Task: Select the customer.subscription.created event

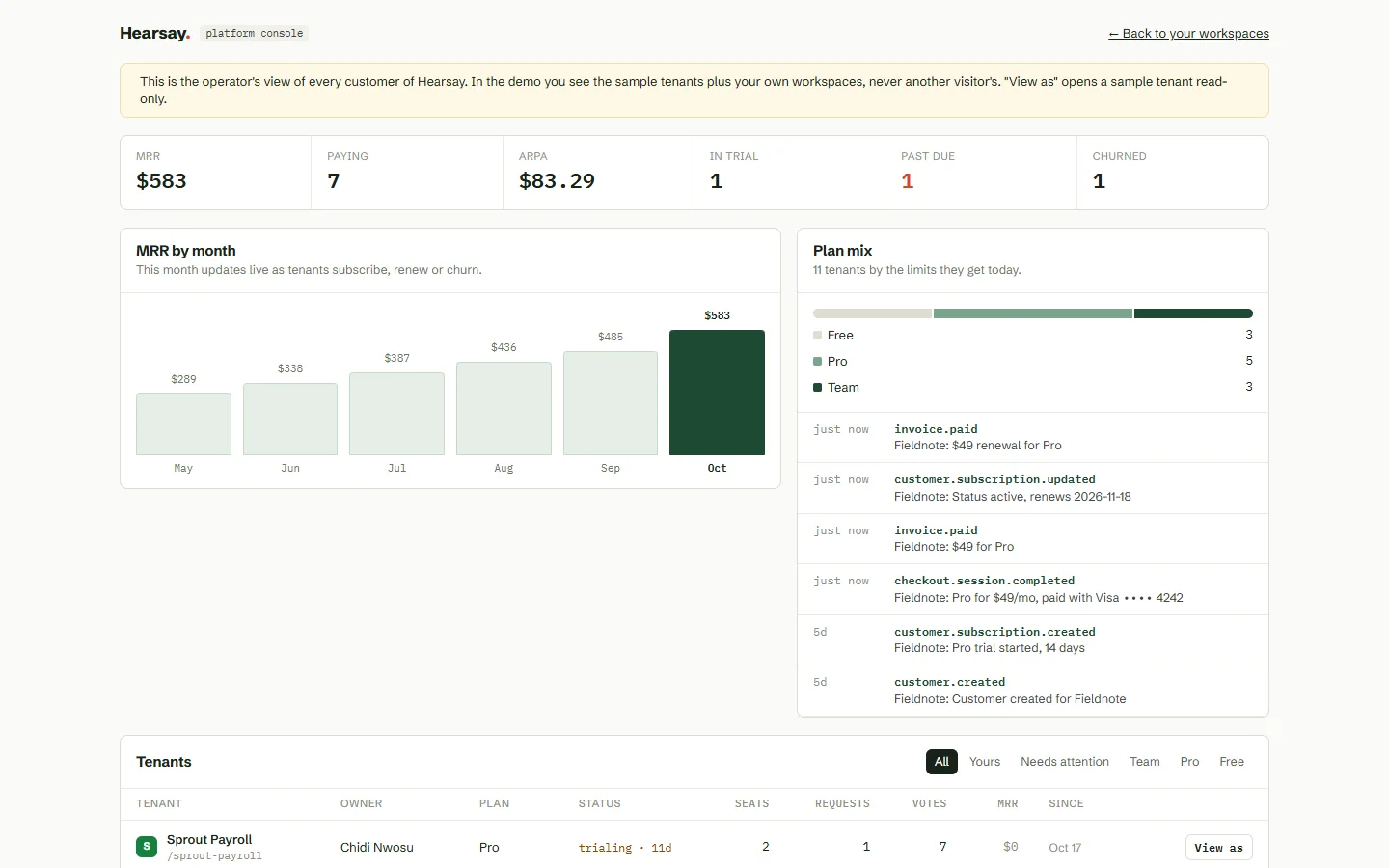Action: [x=1033, y=640]
